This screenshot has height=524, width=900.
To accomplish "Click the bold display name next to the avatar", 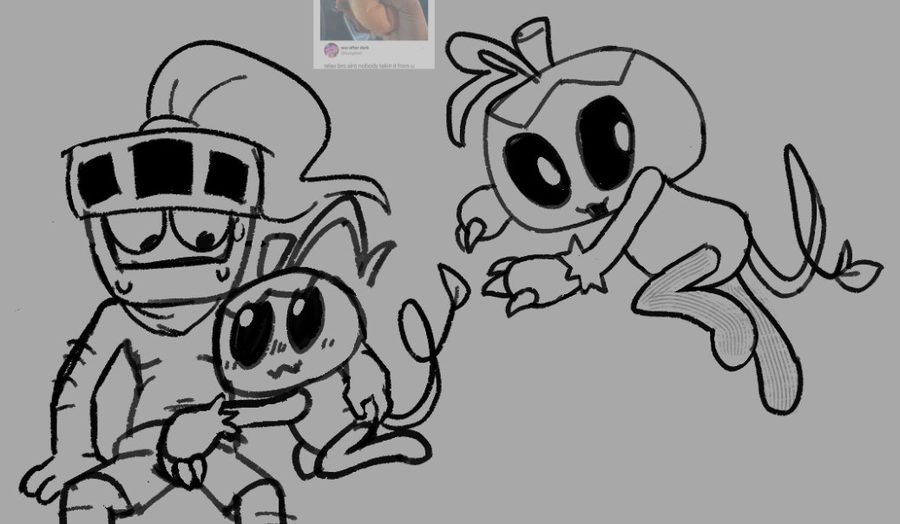I will (354, 48).
